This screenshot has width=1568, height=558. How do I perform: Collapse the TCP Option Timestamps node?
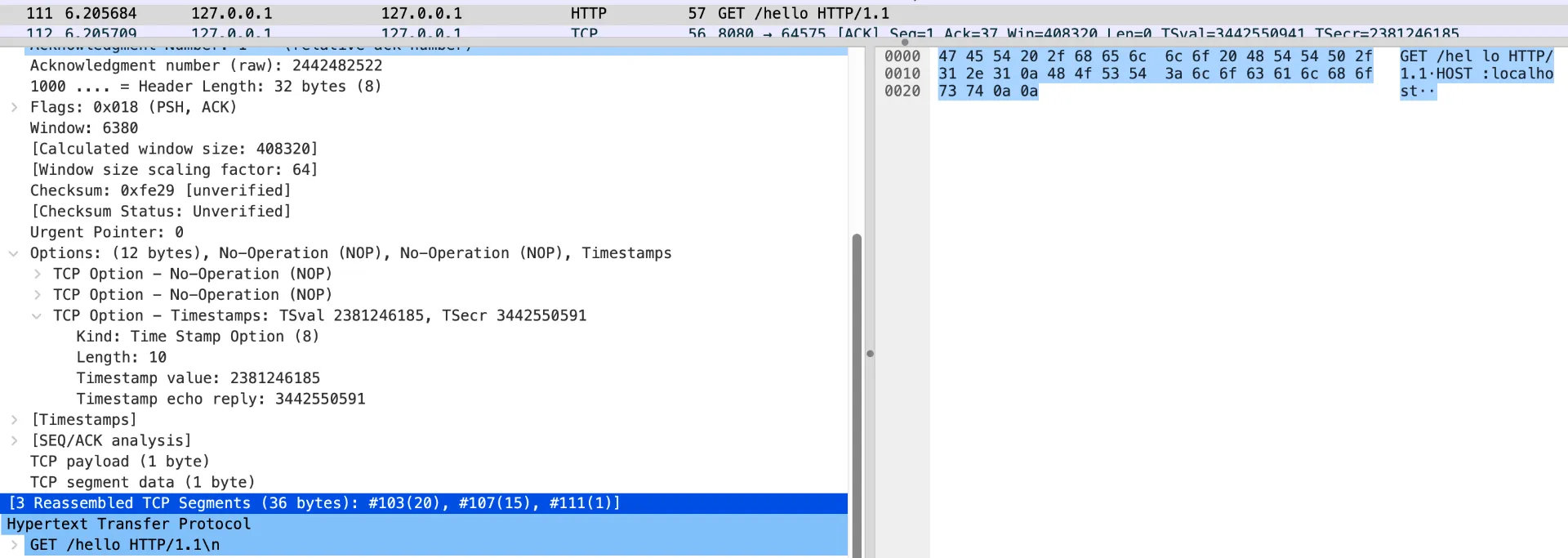point(38,316)
